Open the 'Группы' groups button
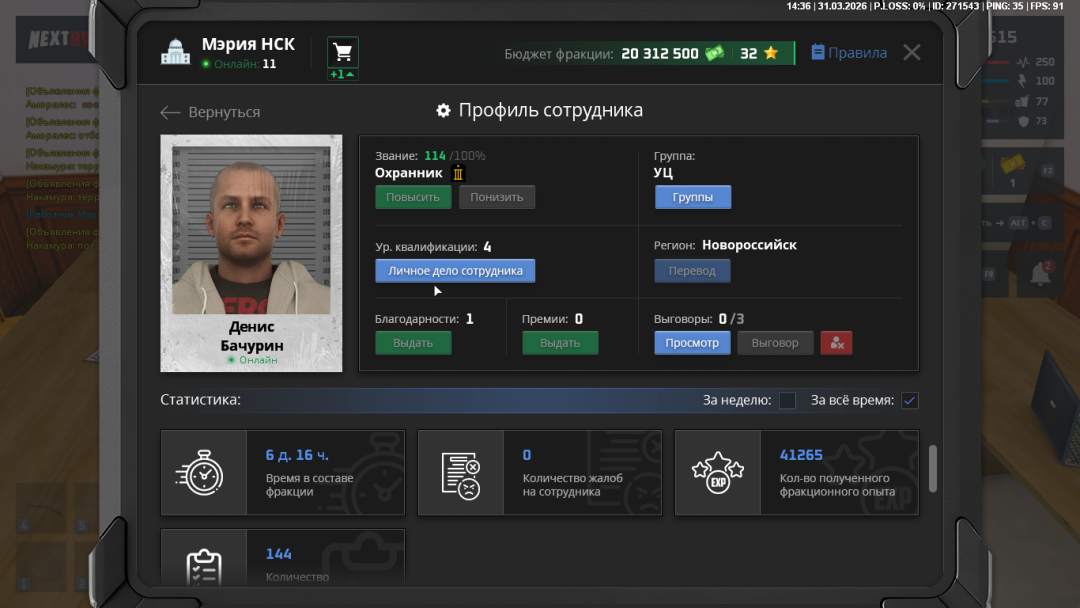This screenshot has height=608, width=1080. (692, 197)
